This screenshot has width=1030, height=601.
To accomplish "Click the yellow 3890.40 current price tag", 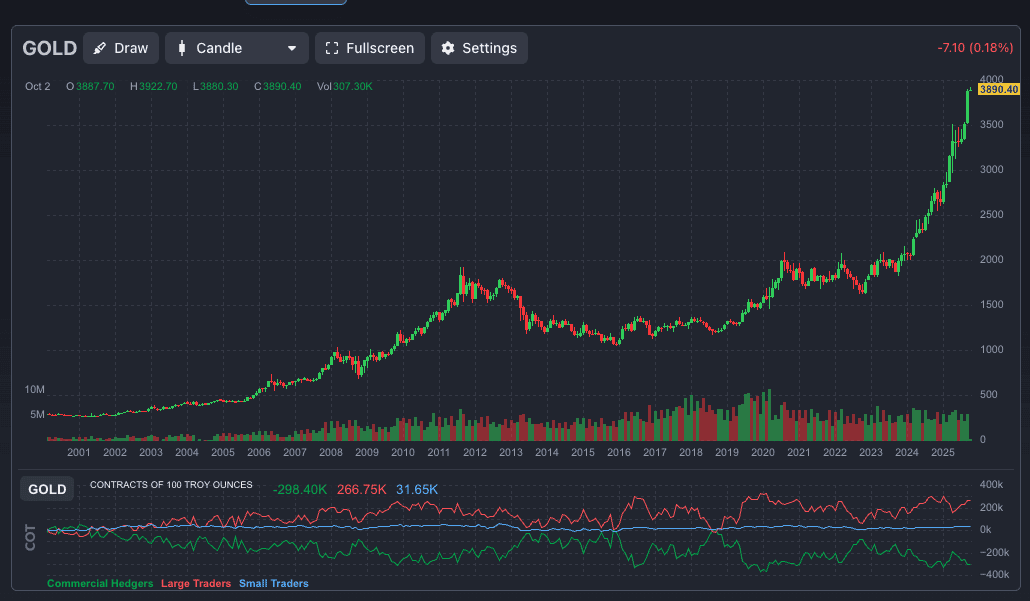I will pos(998,90).
